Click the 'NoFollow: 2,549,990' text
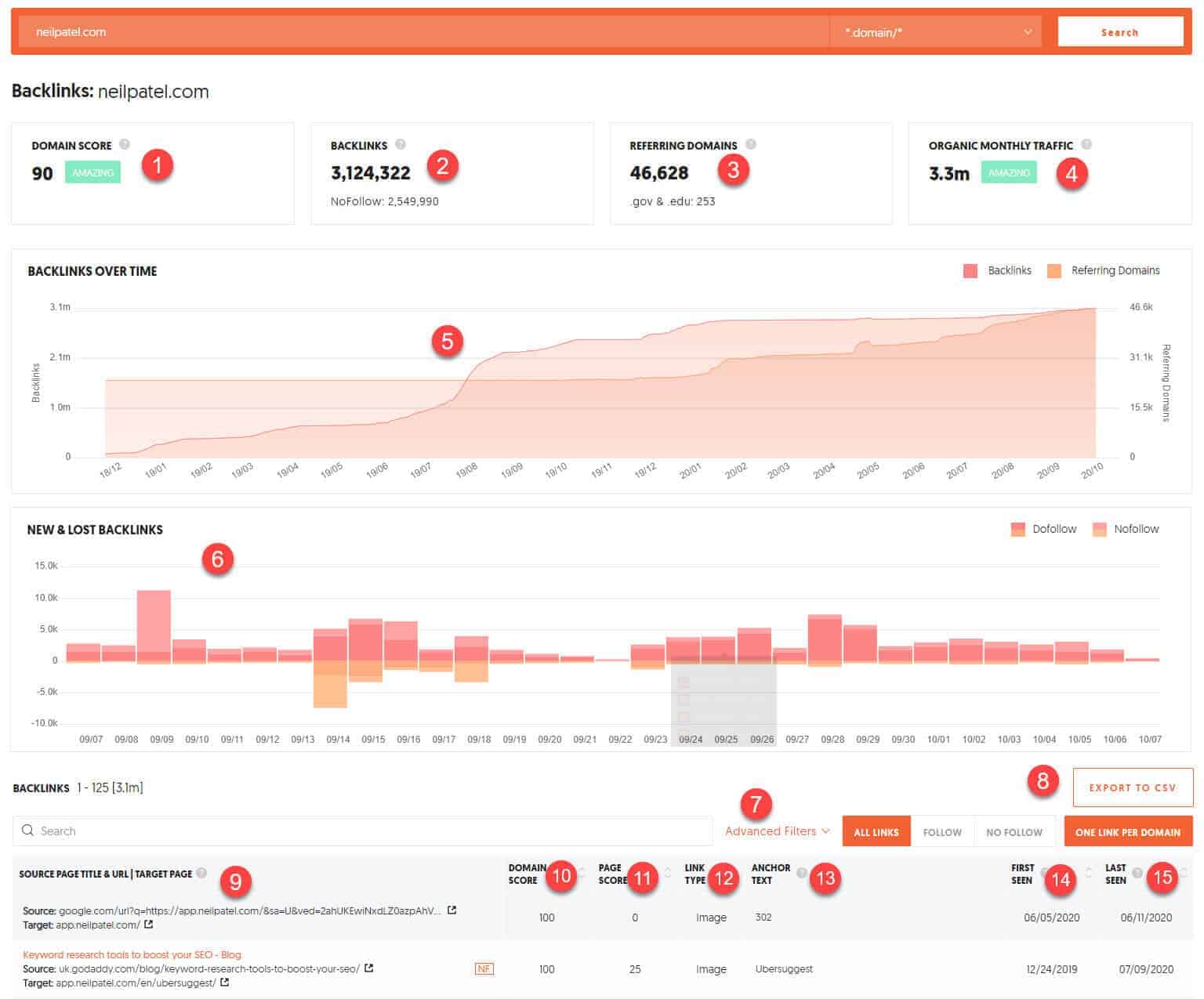Screen dimensions: 1204x999 pyautogui.click(x=385, y=201)
